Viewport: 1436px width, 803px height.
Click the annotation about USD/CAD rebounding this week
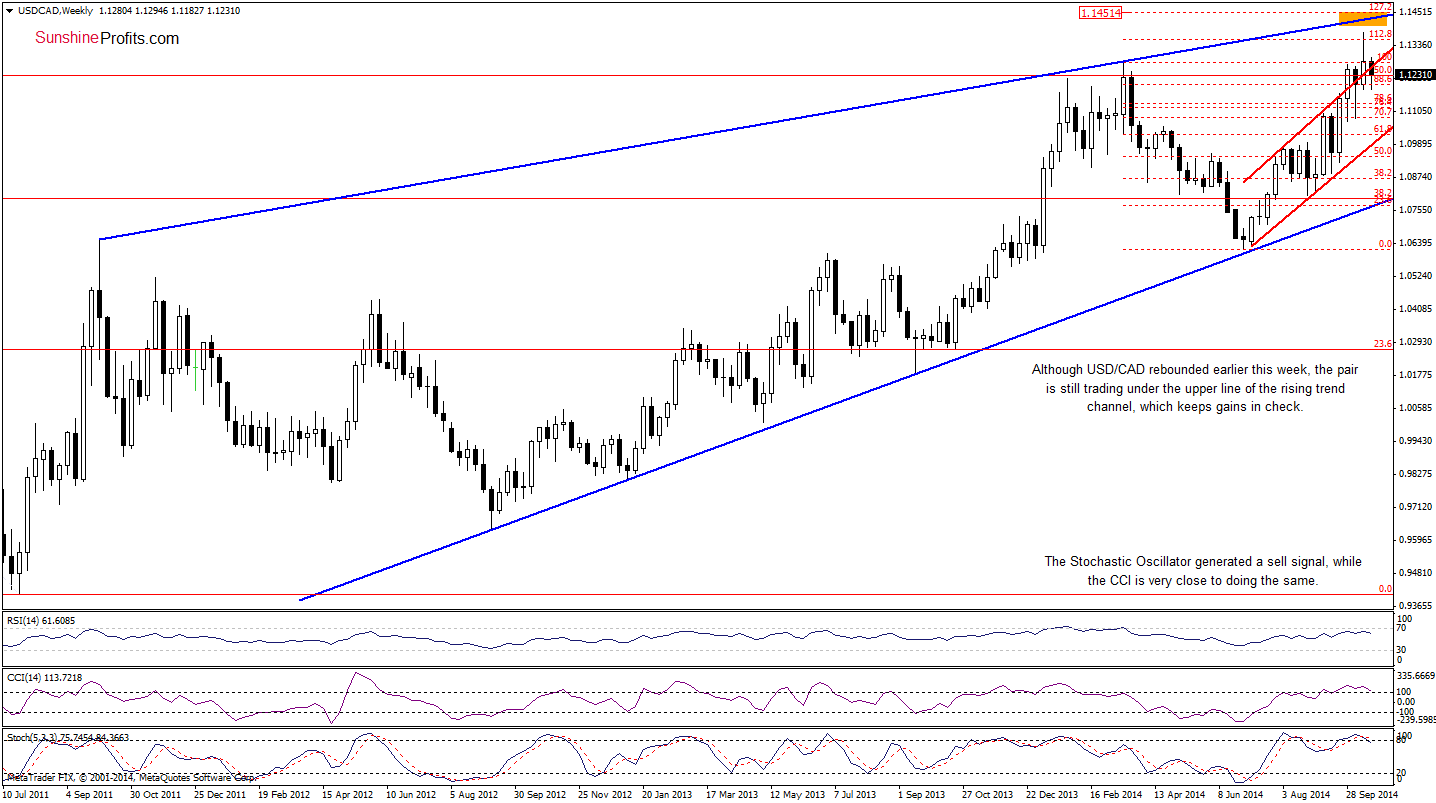[x=1195, y=388]
